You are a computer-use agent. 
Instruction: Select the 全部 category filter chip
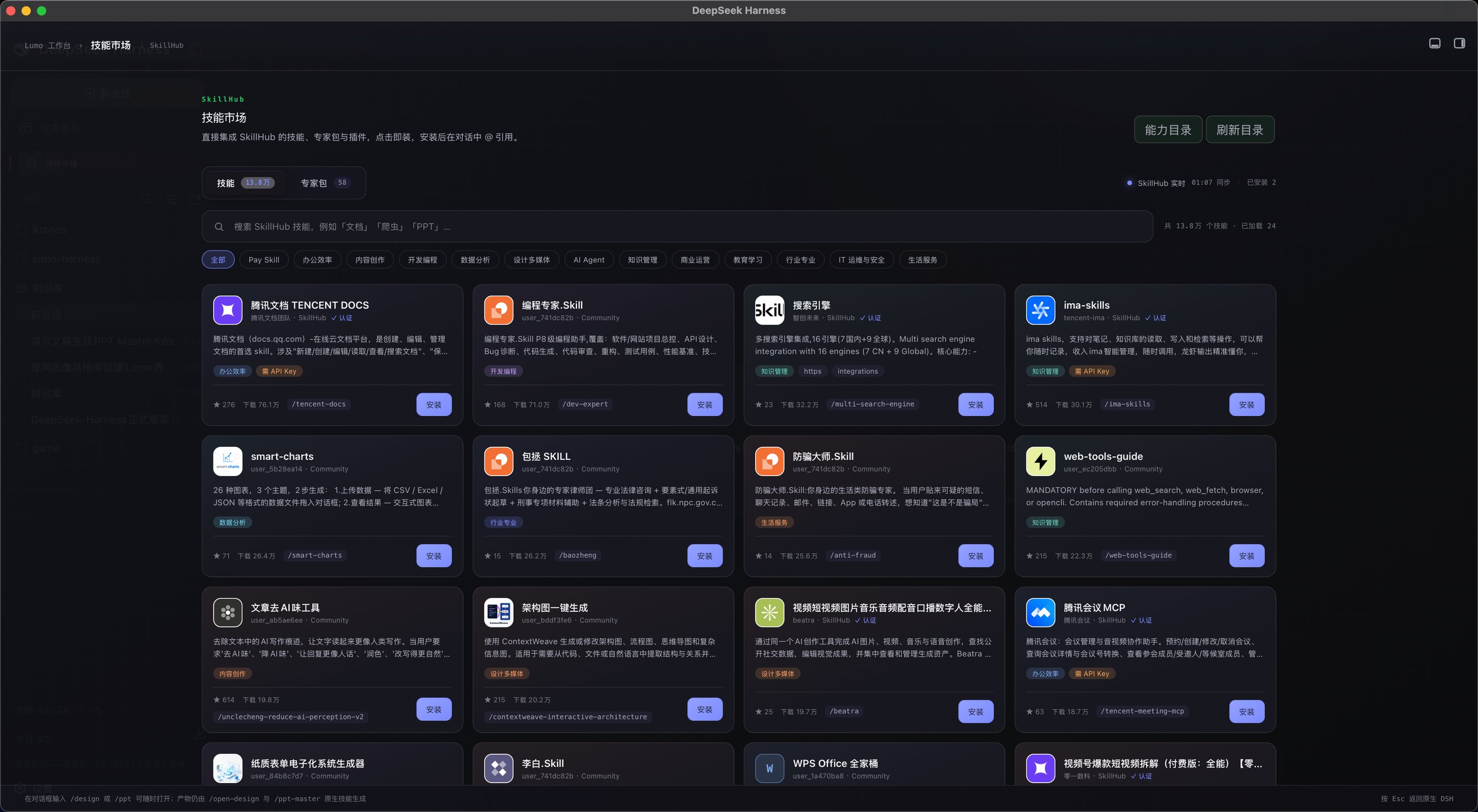pos(218,260)
